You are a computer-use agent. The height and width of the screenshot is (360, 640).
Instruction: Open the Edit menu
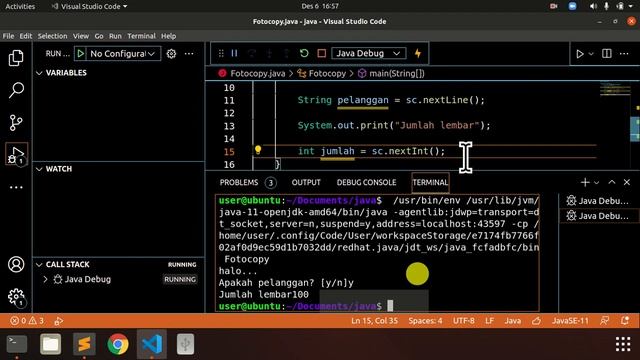(x=26, y=36)
